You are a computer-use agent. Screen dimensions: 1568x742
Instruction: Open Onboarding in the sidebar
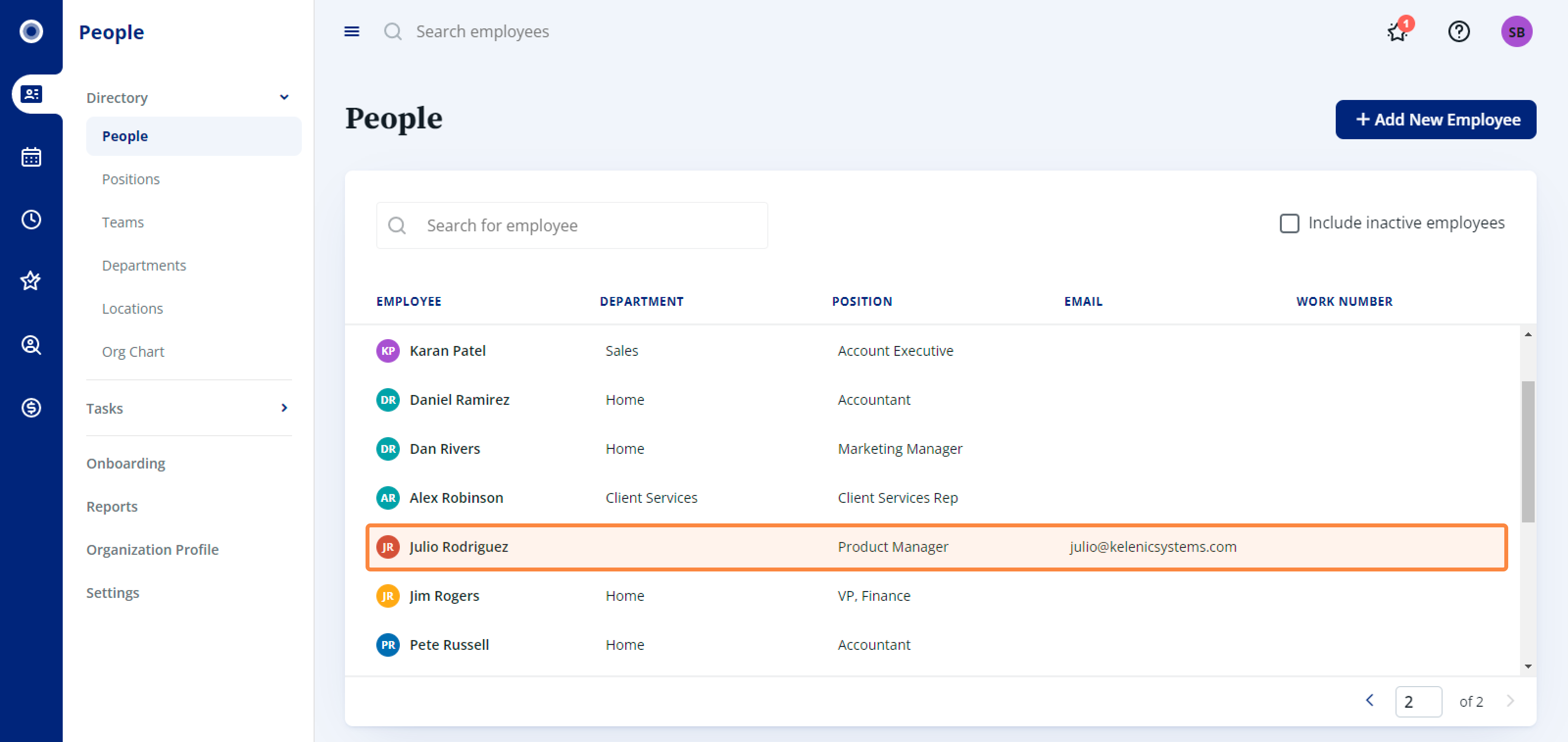(125, 463)
